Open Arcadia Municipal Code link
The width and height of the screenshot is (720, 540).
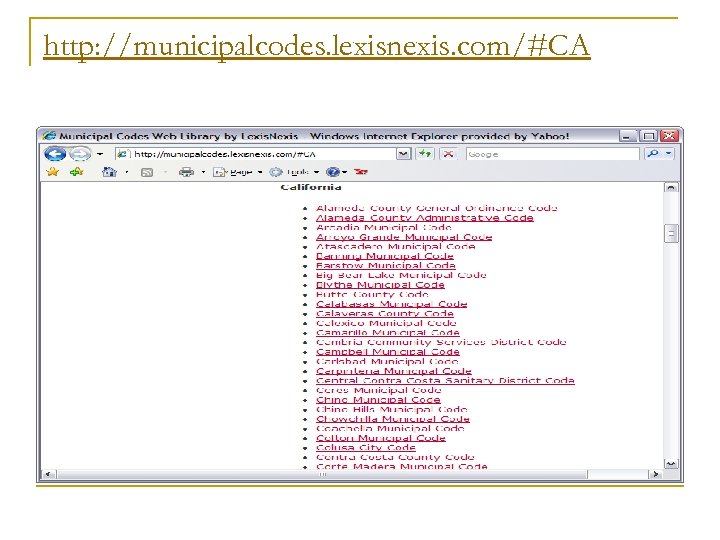click(384, 227)
